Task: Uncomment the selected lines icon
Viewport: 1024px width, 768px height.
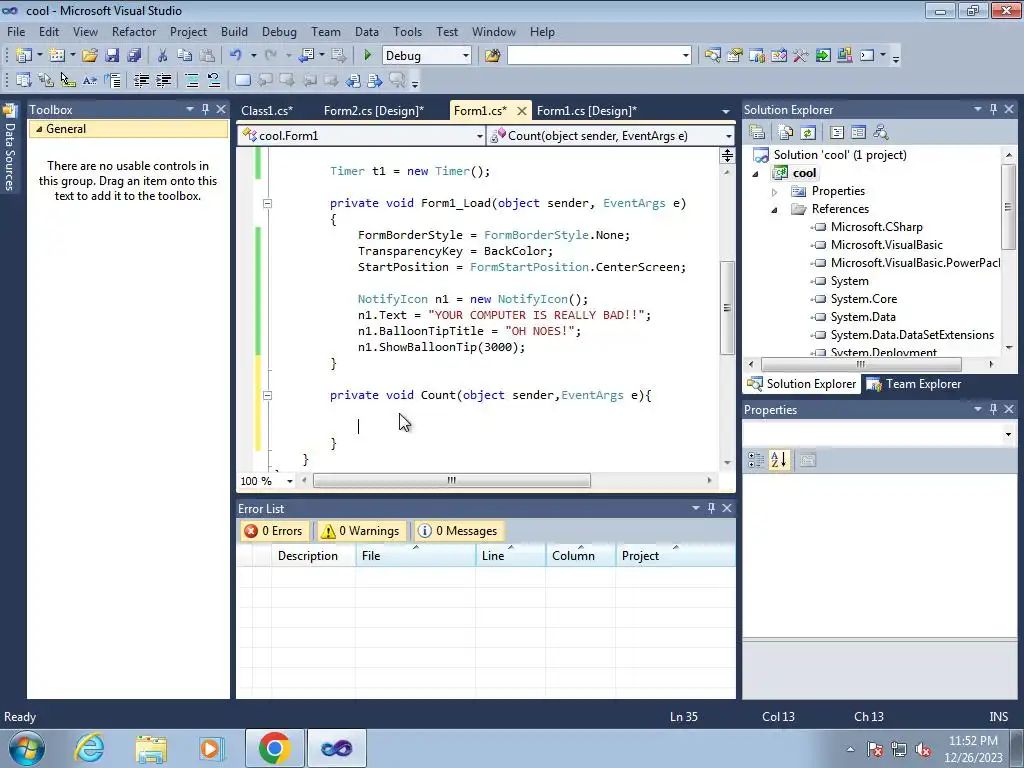Action: coord(214,80)
